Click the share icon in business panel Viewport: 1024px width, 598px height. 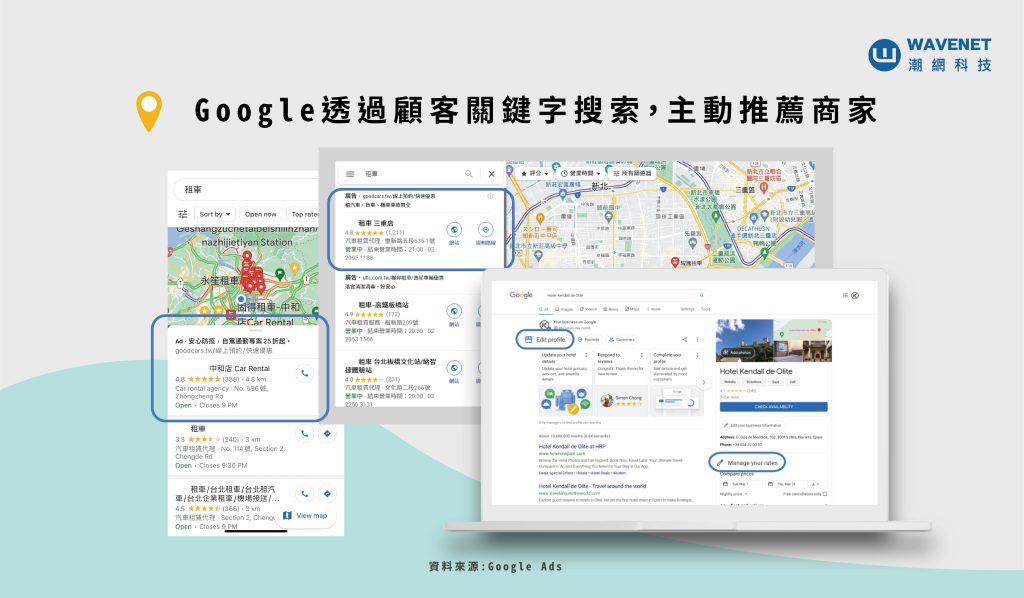684,339
